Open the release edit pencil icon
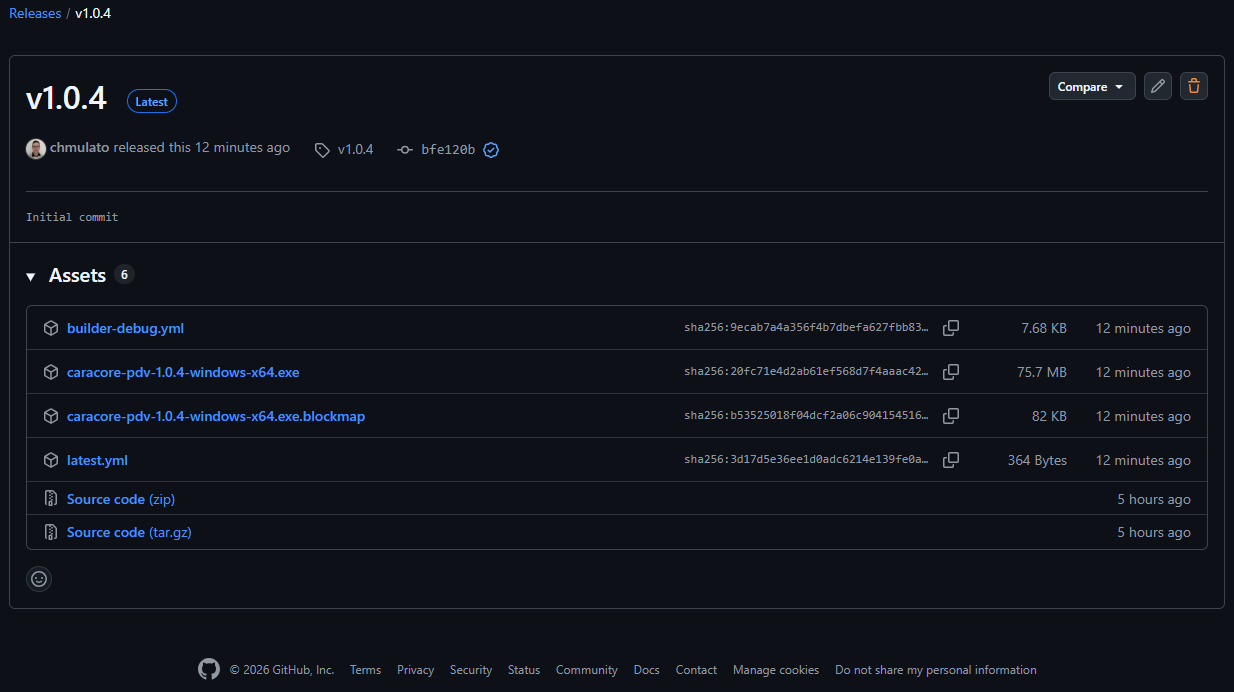 [1157, 86]
